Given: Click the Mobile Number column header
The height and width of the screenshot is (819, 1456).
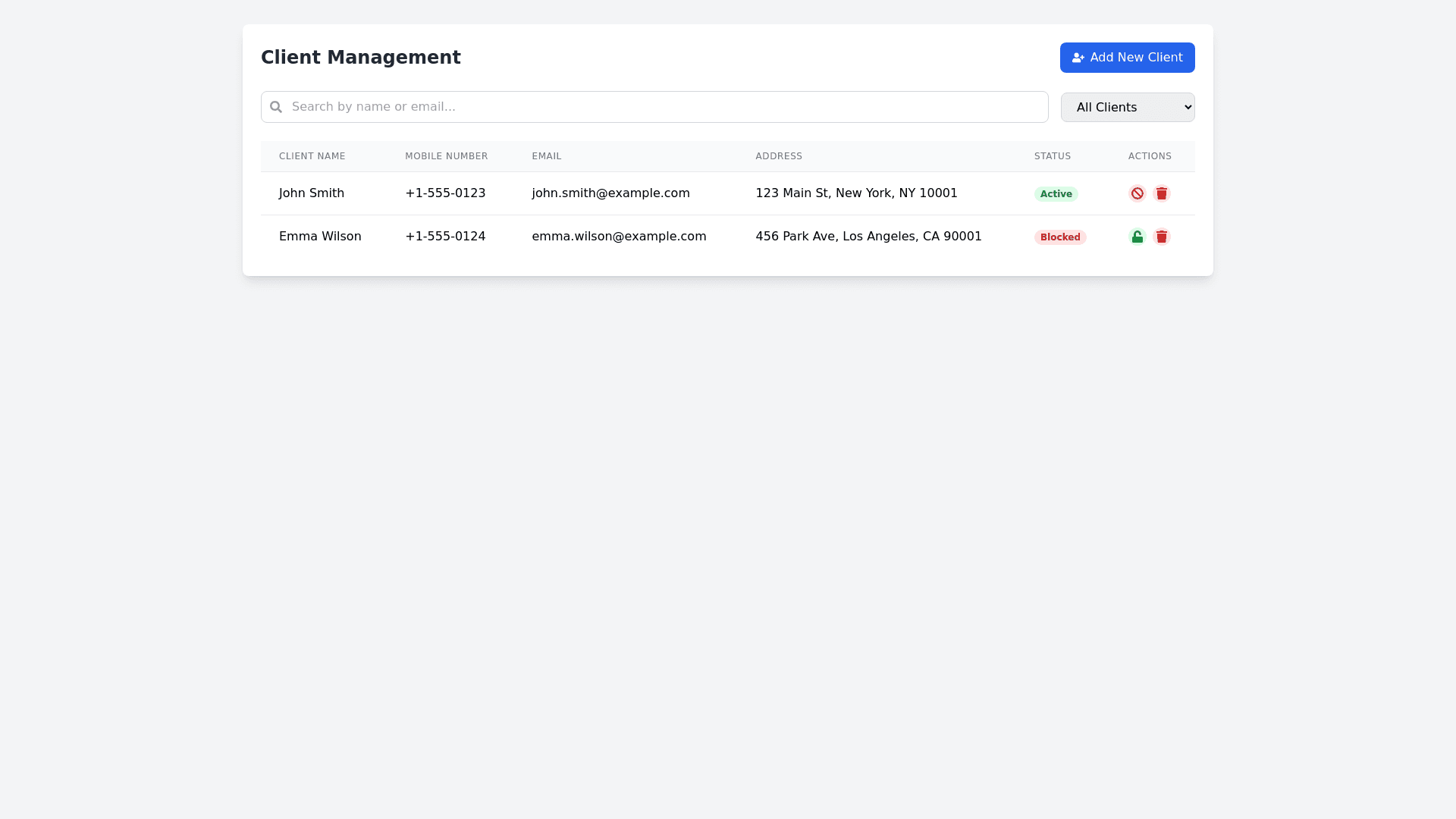Looking at the screenshot, I should click(446, 156).
